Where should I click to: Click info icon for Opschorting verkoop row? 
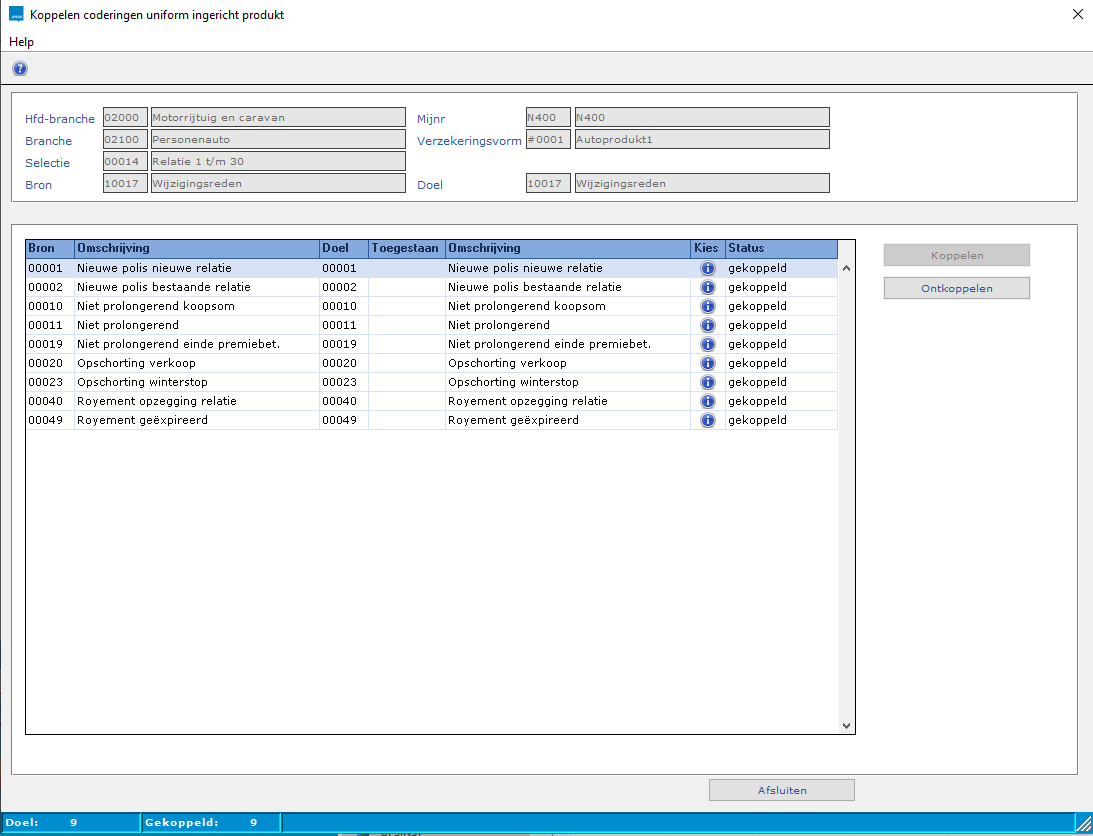[x=708, y=363]
